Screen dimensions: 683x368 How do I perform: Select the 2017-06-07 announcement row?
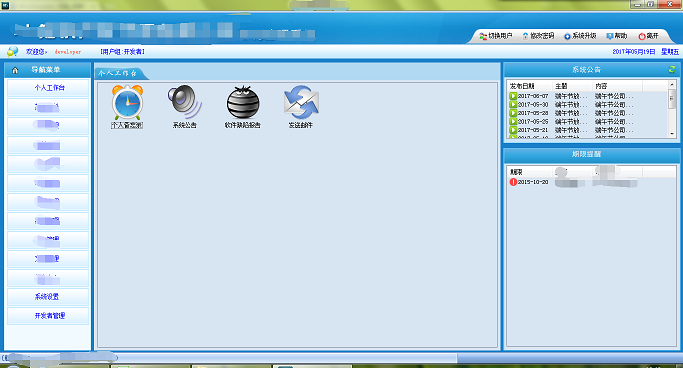point(588,96)
